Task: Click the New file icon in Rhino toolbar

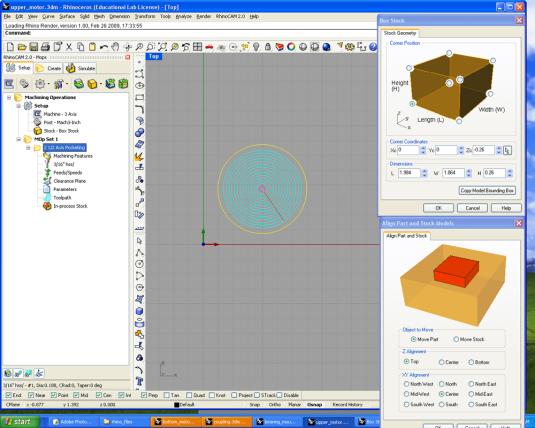Action: [x=10, y=47]
